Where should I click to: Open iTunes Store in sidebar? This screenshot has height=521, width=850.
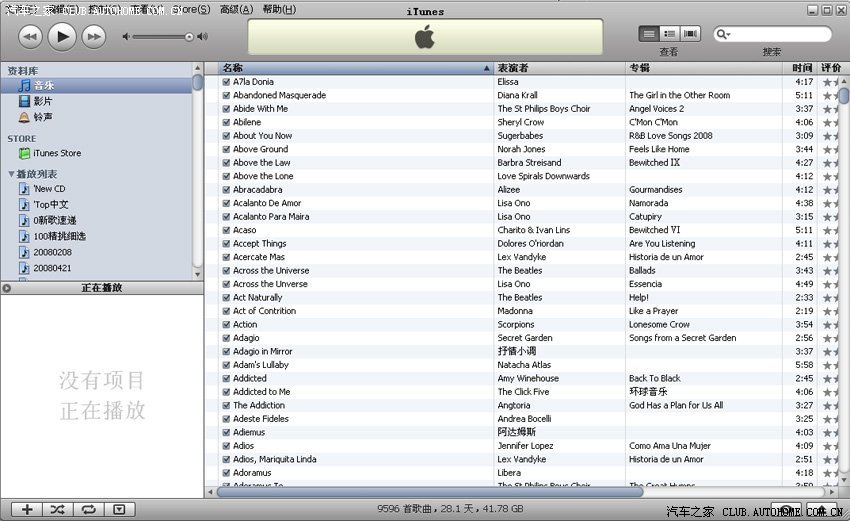(x=57, y=153)
